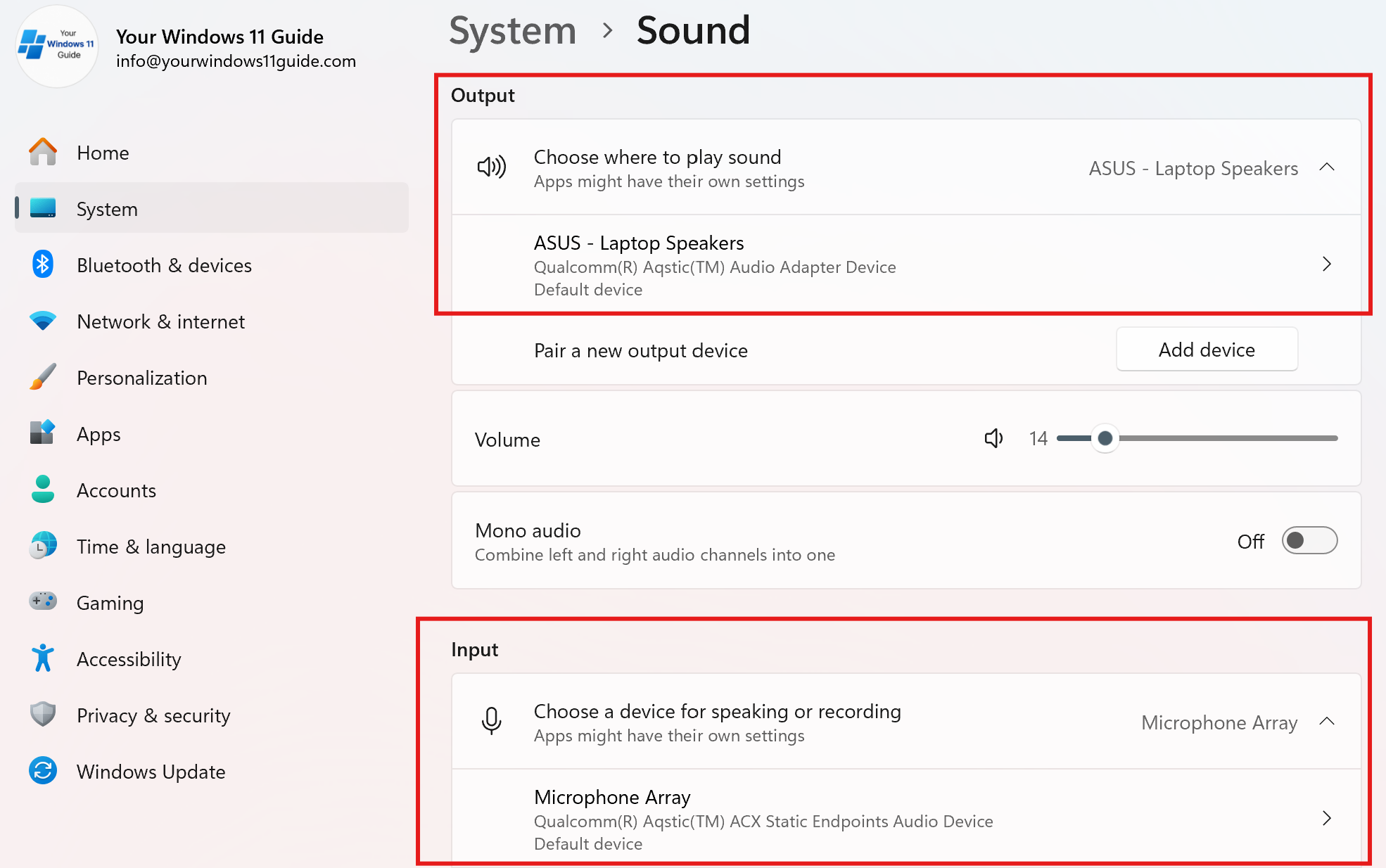Select Apps in the sidebar

[211, 433]
